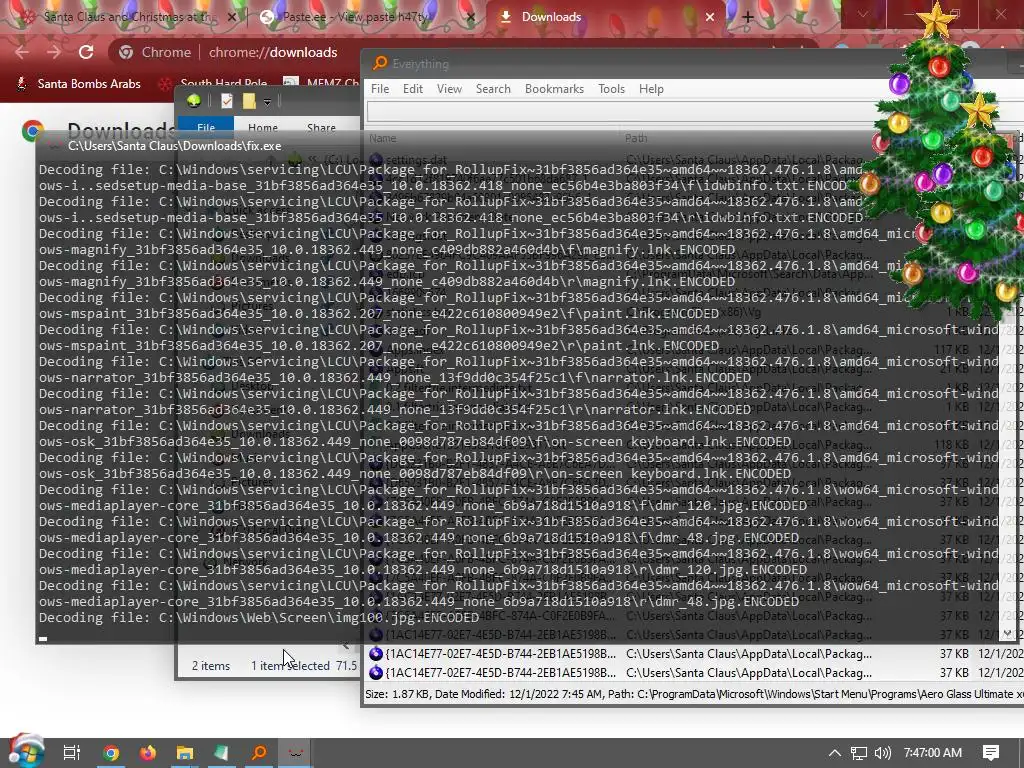Viewport: 1024px width, 768px height.
Task: Open Bookmarks menu in Everything window
Action: 554,89
